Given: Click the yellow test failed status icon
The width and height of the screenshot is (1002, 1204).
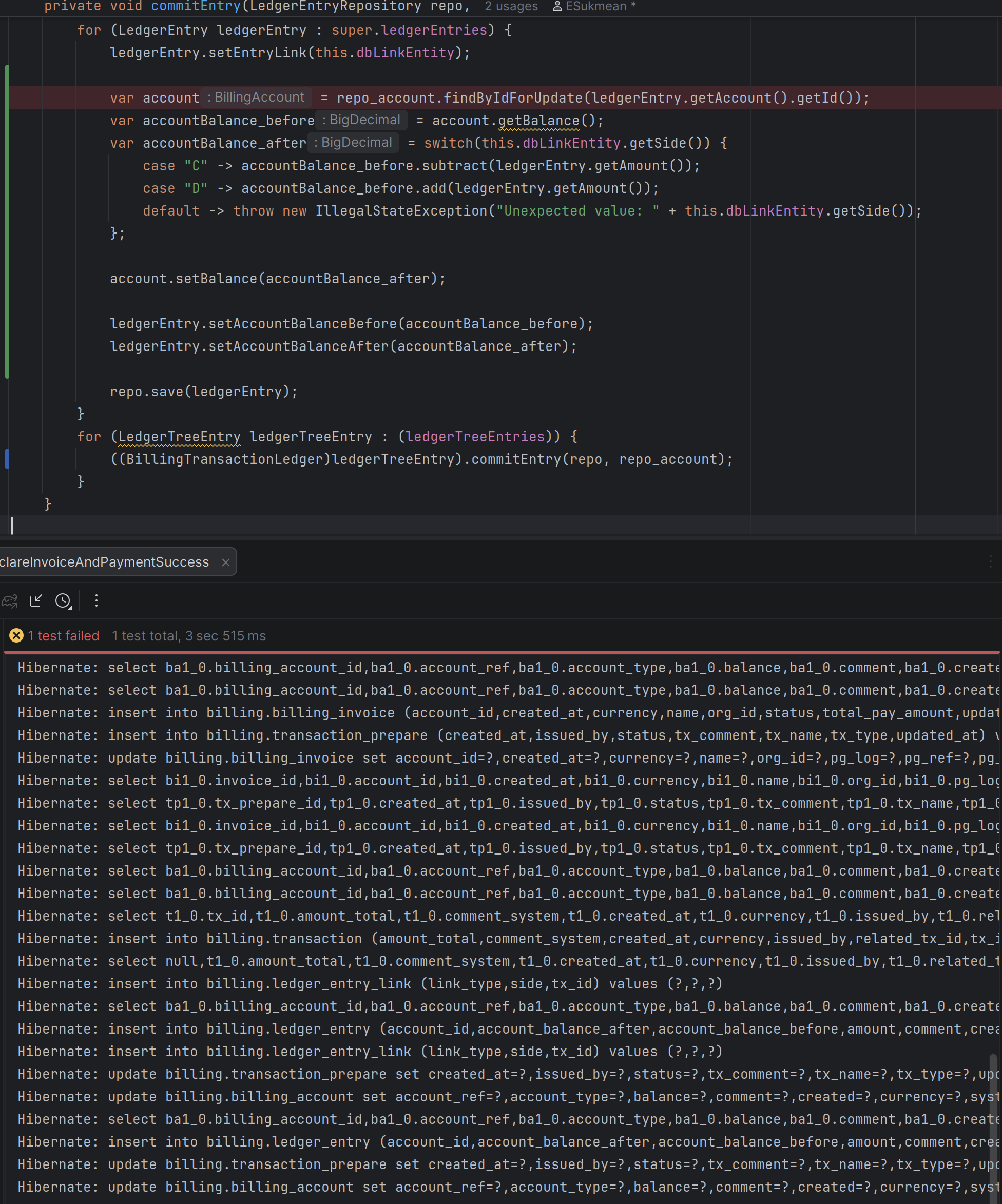Looking at the screenshot, I should (16, 636).
